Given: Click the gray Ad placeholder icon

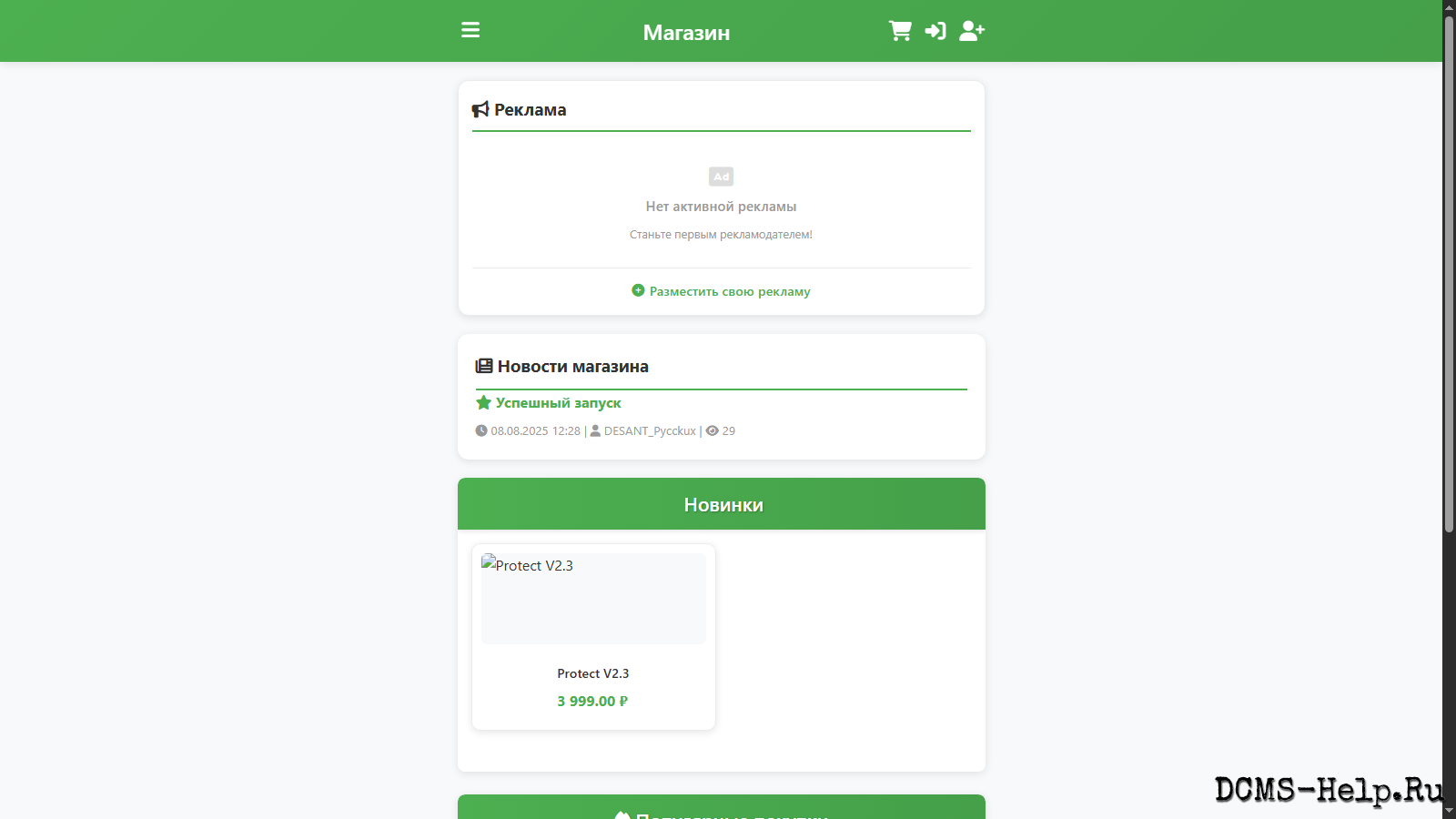Looking at the screenshot, I should click(x=721, y=177).
